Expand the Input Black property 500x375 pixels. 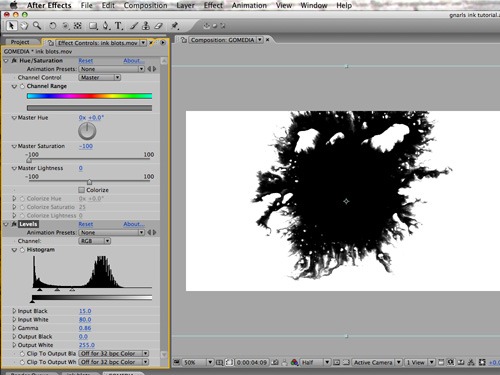[14, 311]
